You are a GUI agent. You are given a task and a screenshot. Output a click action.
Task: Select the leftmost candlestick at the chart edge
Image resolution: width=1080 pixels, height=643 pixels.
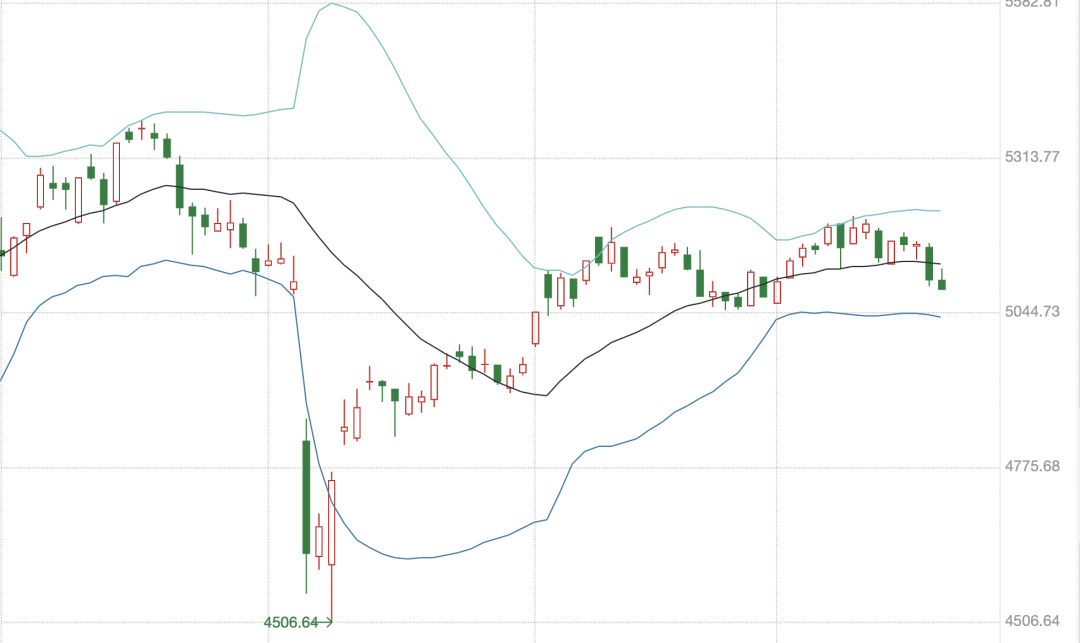pyautogui.click(x=2, y=253)
